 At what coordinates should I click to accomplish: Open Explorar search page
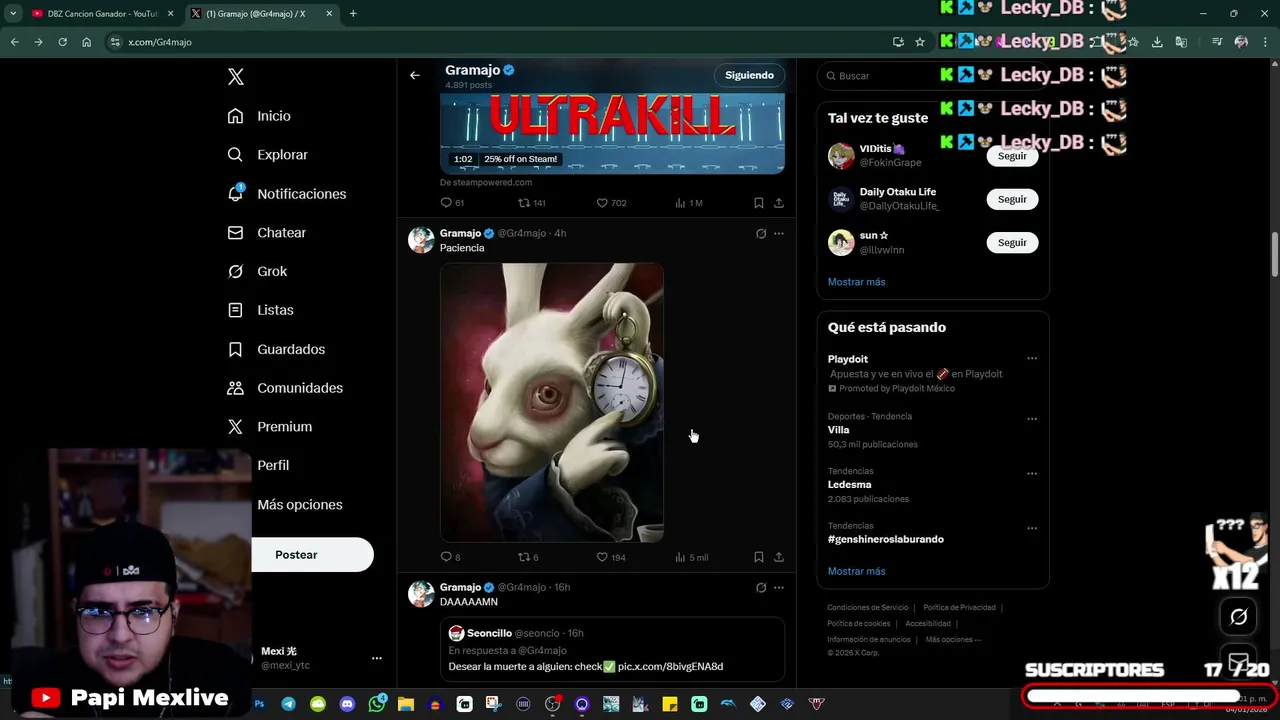coord(267,155)
